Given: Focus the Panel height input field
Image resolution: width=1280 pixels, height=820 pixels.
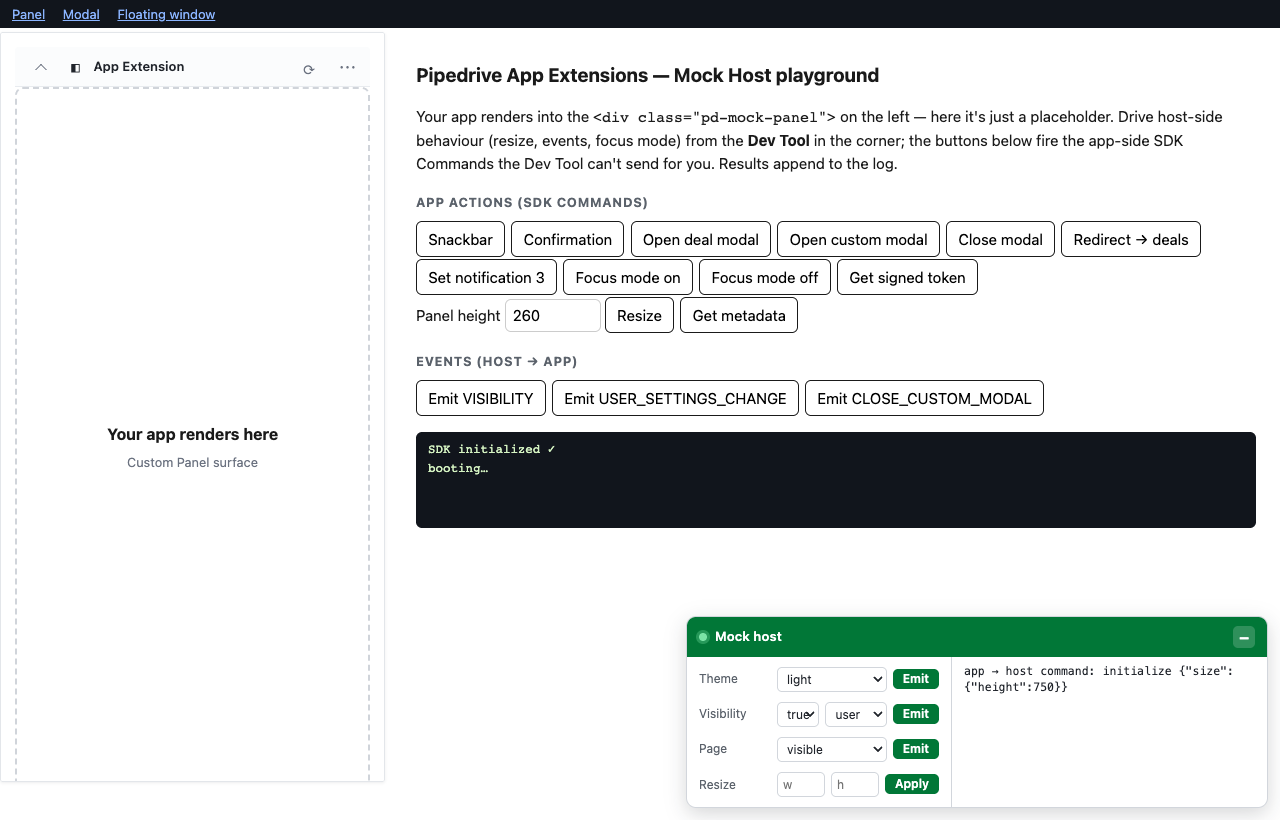Looking at the screenshot, I should click(553, 316).
